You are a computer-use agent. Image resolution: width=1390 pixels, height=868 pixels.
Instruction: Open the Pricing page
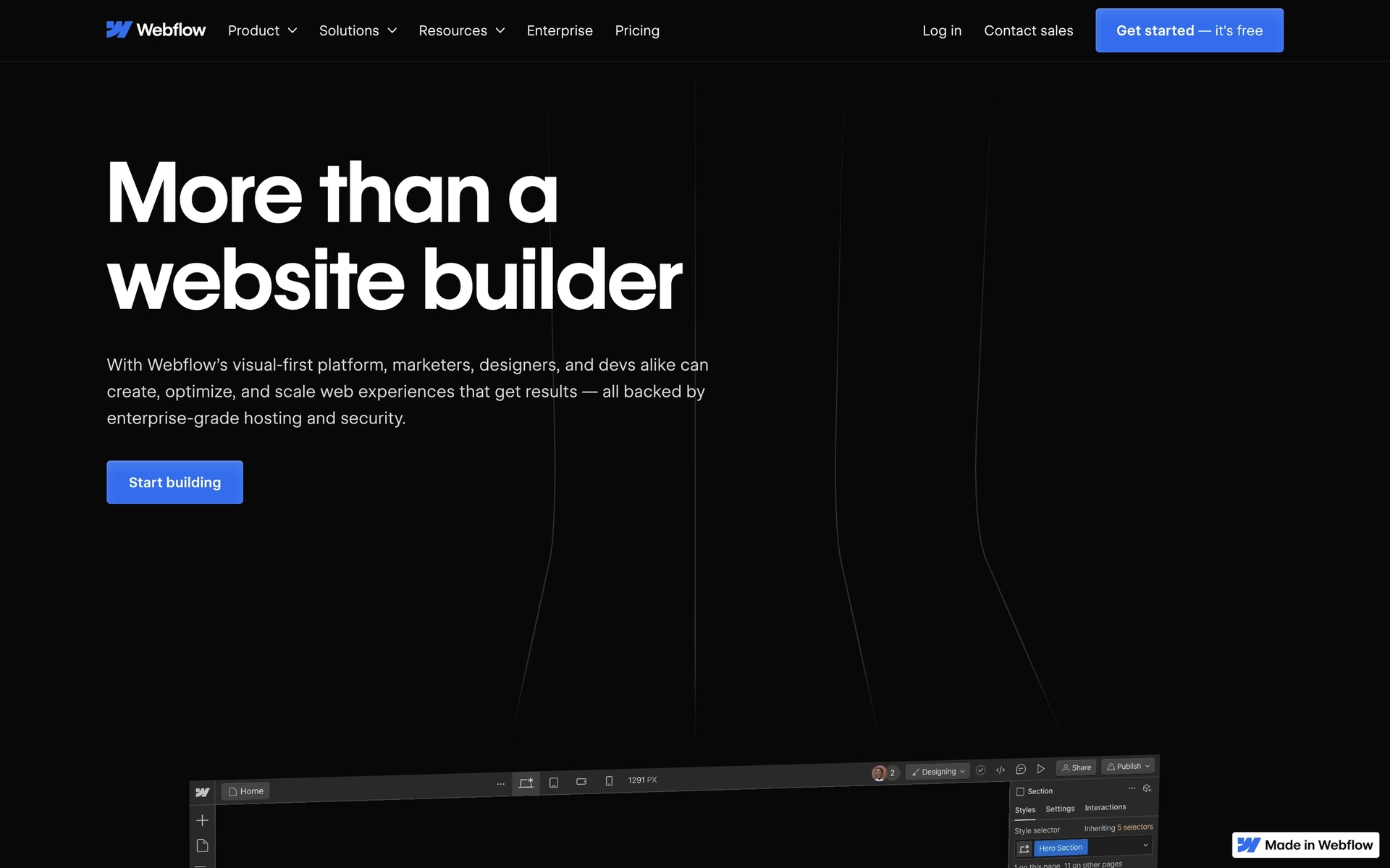click(x=637, y=30)
